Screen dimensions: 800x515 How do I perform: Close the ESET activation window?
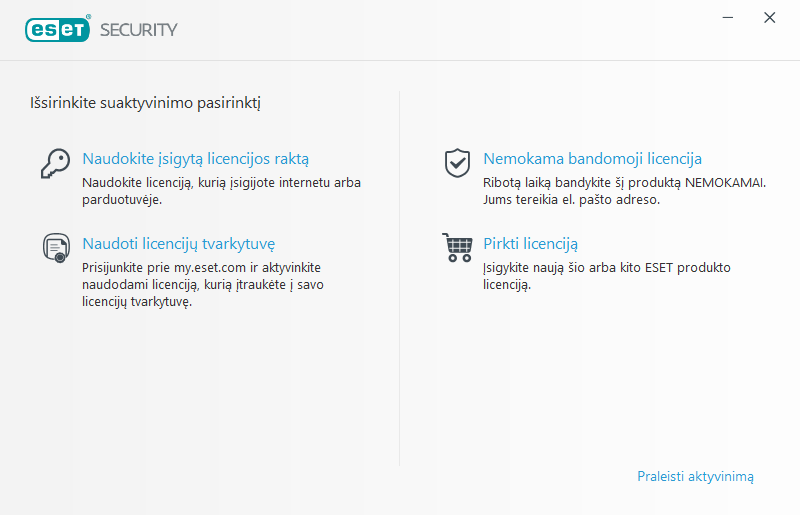pyautogui.click(x=769, y=17)
